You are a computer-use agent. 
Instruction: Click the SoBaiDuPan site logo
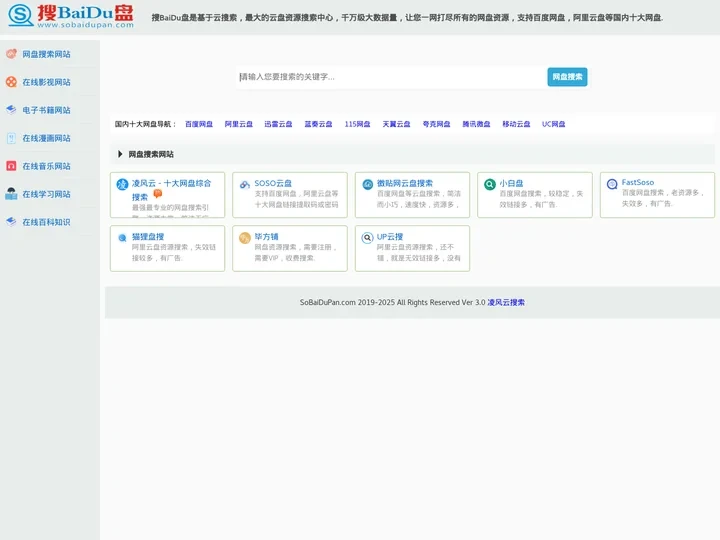click(x=71, y=16)
